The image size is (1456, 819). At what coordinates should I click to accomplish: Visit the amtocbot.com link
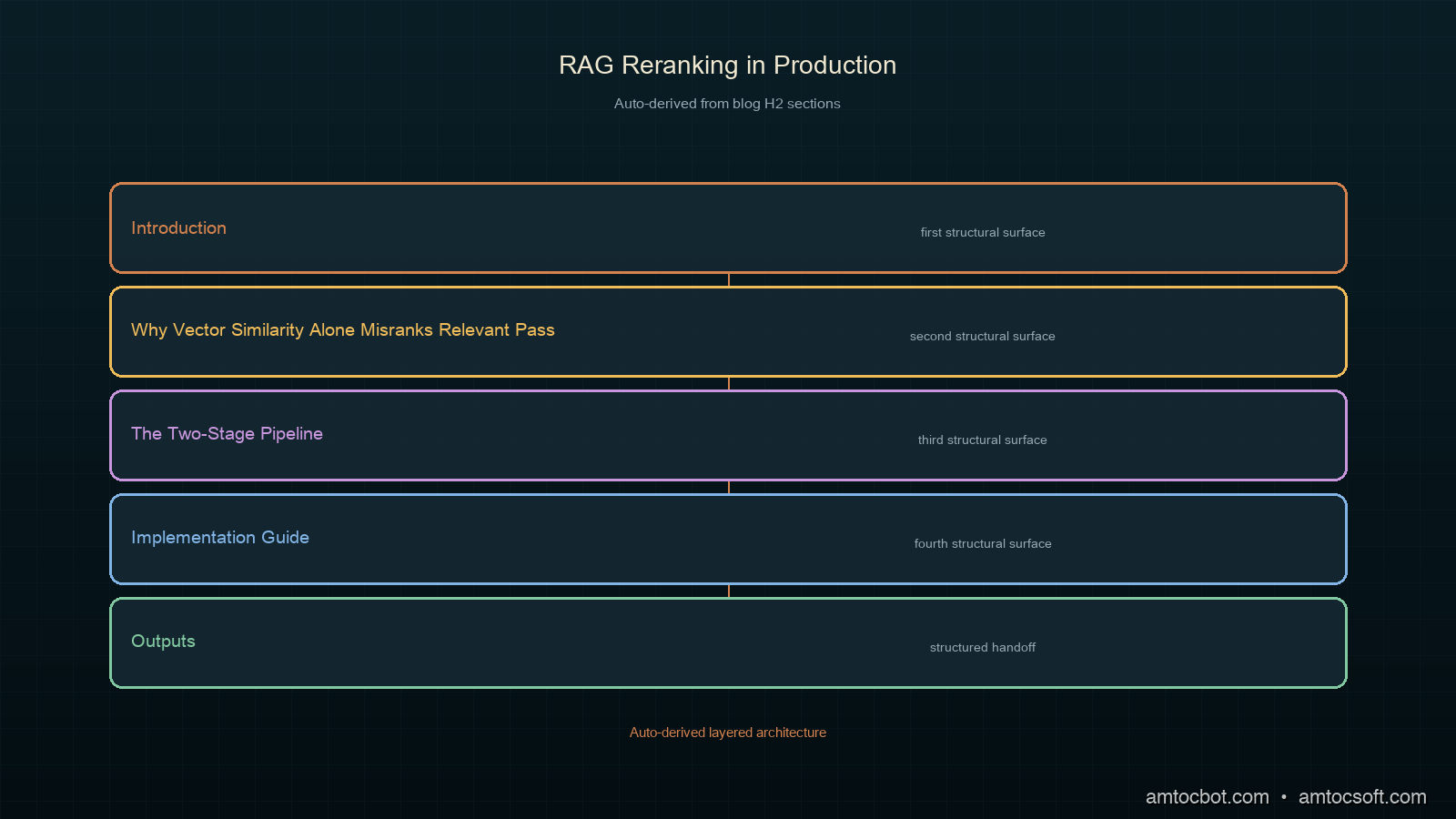tap(1207, 797)
